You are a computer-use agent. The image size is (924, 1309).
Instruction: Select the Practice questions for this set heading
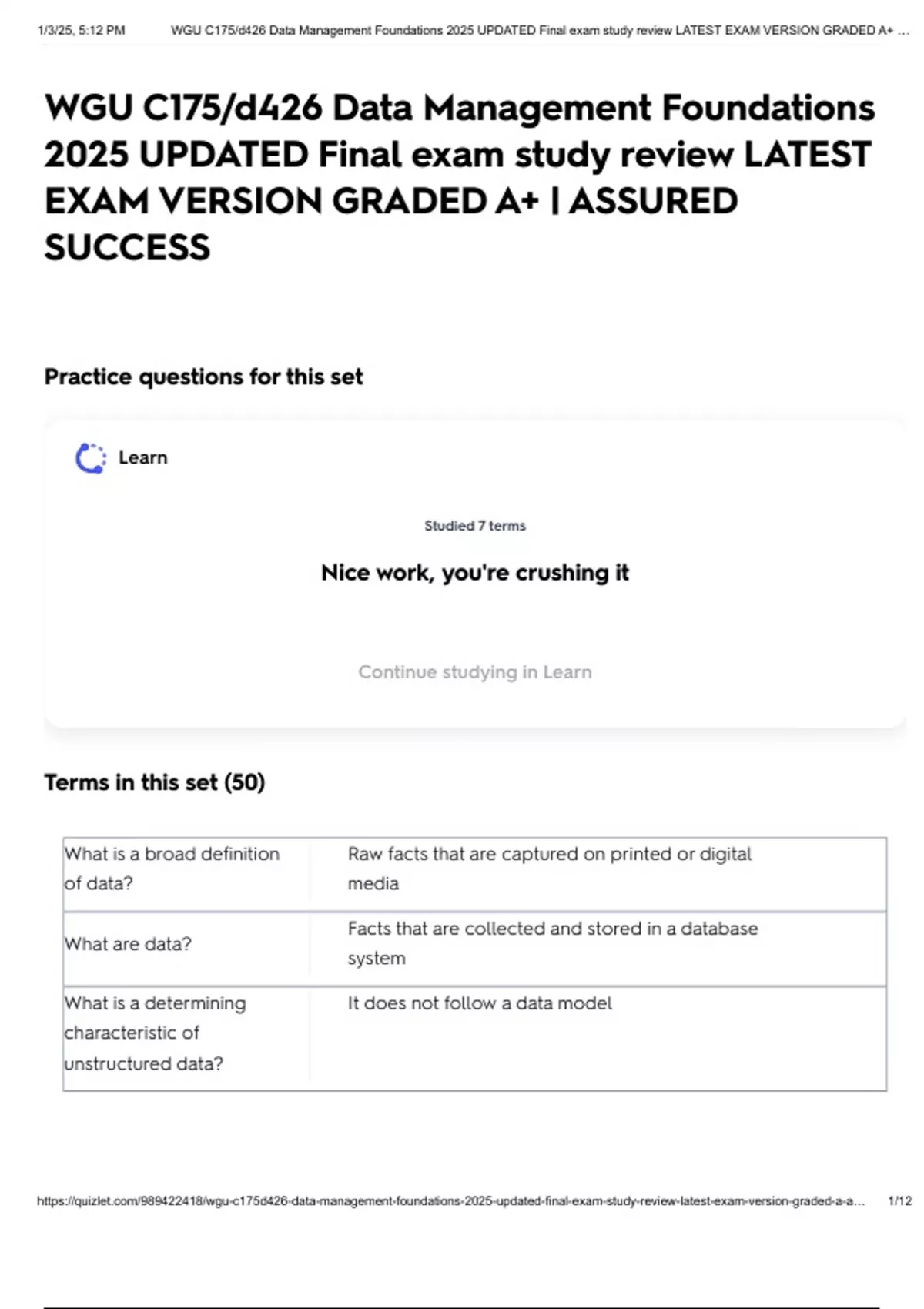(203, 377)
